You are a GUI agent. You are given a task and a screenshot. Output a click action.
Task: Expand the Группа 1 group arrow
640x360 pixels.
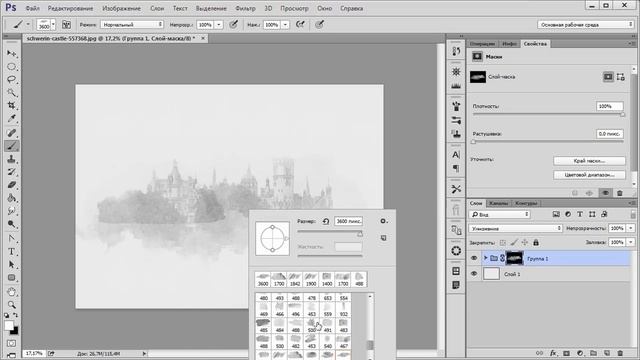tap(486, 258)
